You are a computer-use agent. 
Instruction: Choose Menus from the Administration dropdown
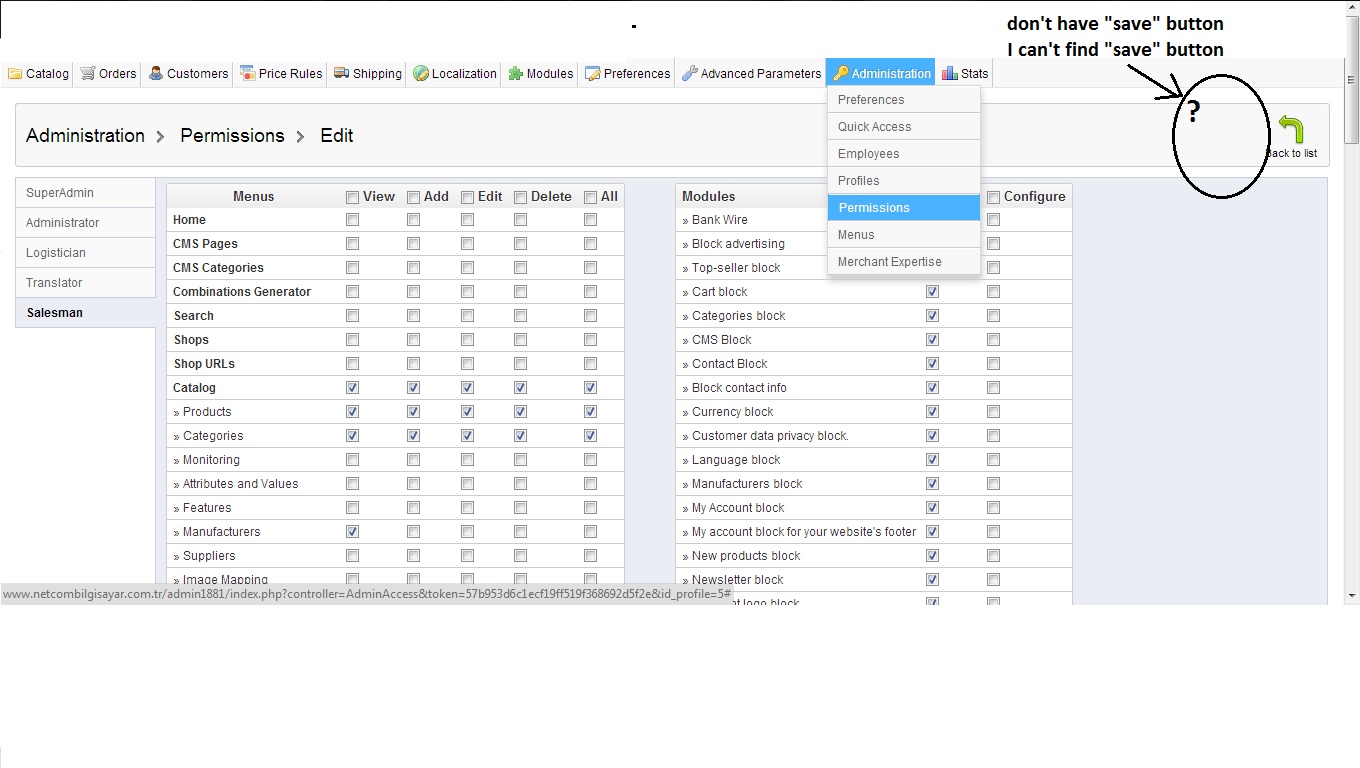coord(904,235)
